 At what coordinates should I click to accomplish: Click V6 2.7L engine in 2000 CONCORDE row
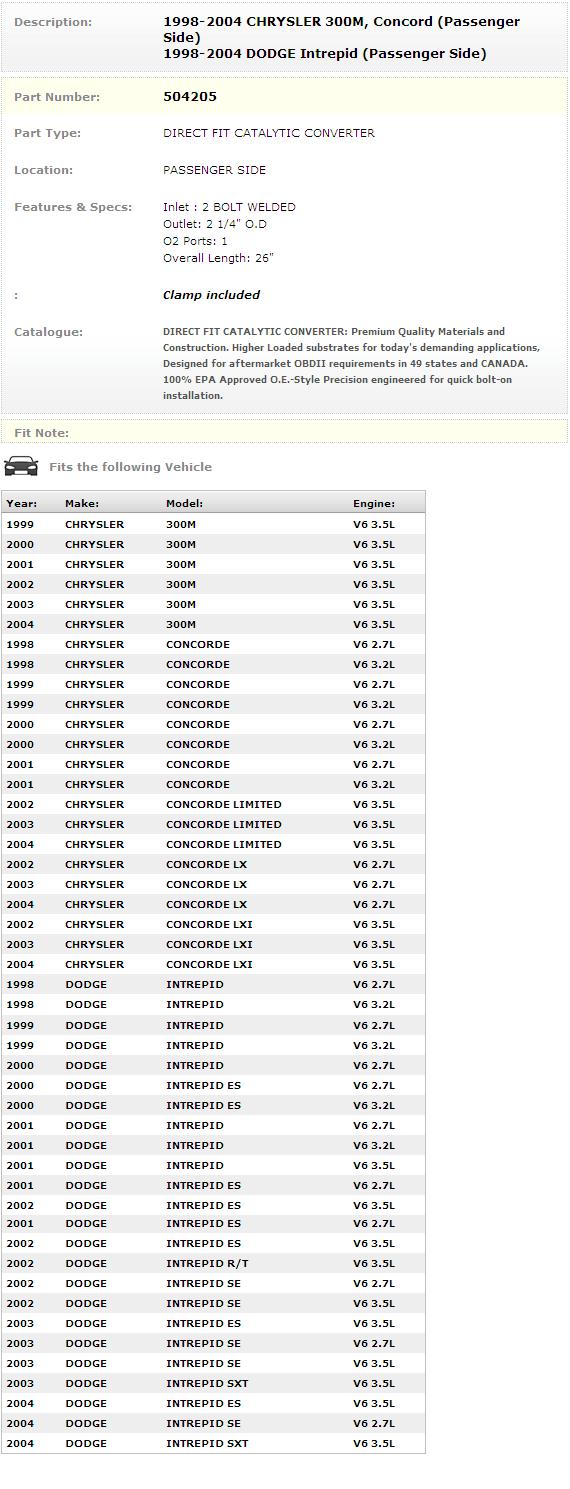[x=374, y=724]
